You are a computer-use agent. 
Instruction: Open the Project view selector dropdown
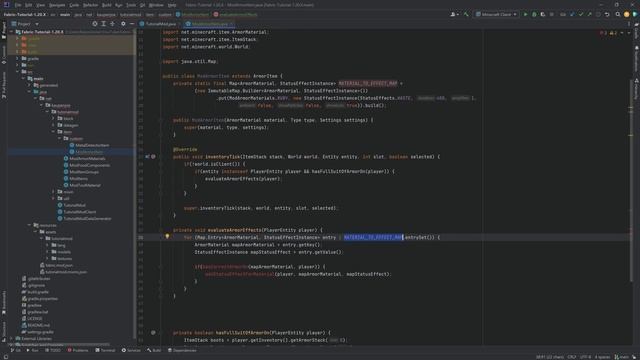tap(25, 24)
